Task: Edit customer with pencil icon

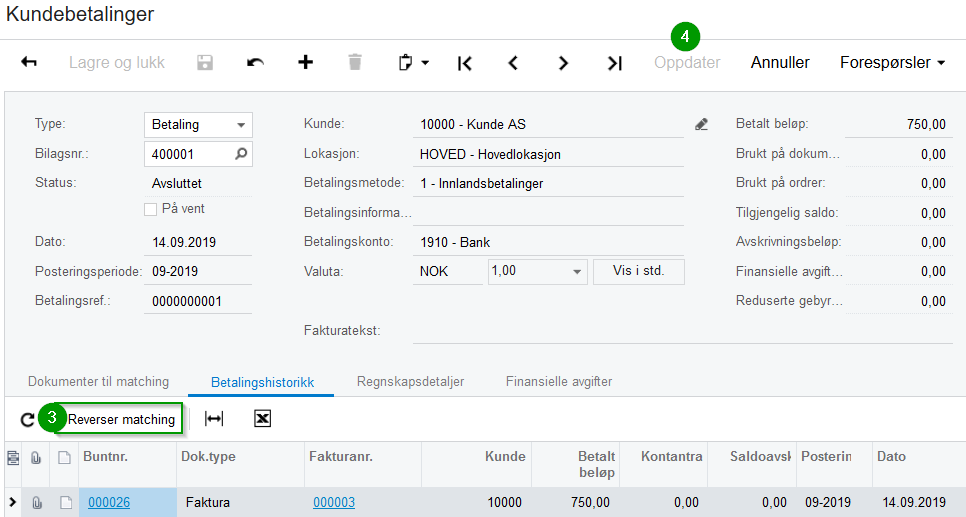Action: tap(701, 125)
